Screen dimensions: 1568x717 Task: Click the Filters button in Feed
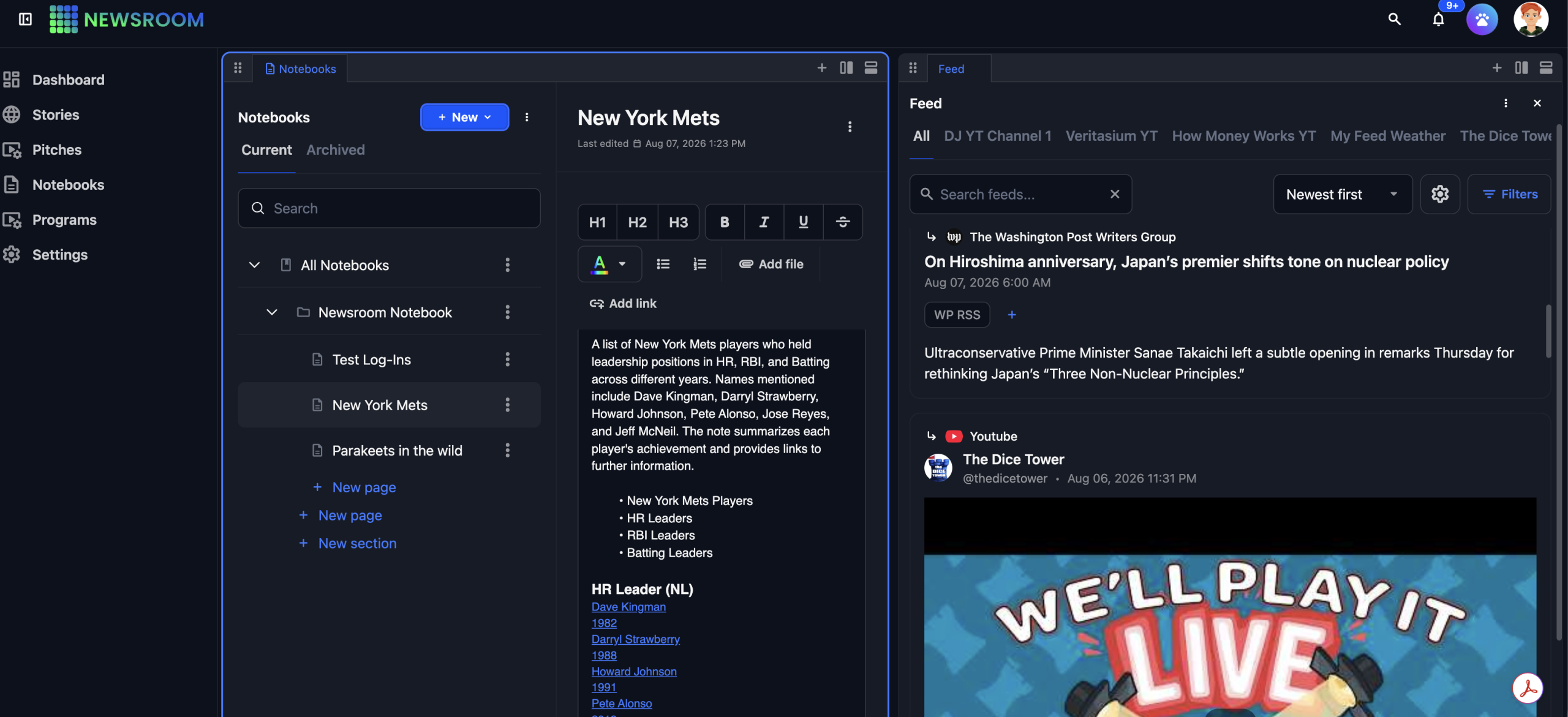pos(1509,194)
